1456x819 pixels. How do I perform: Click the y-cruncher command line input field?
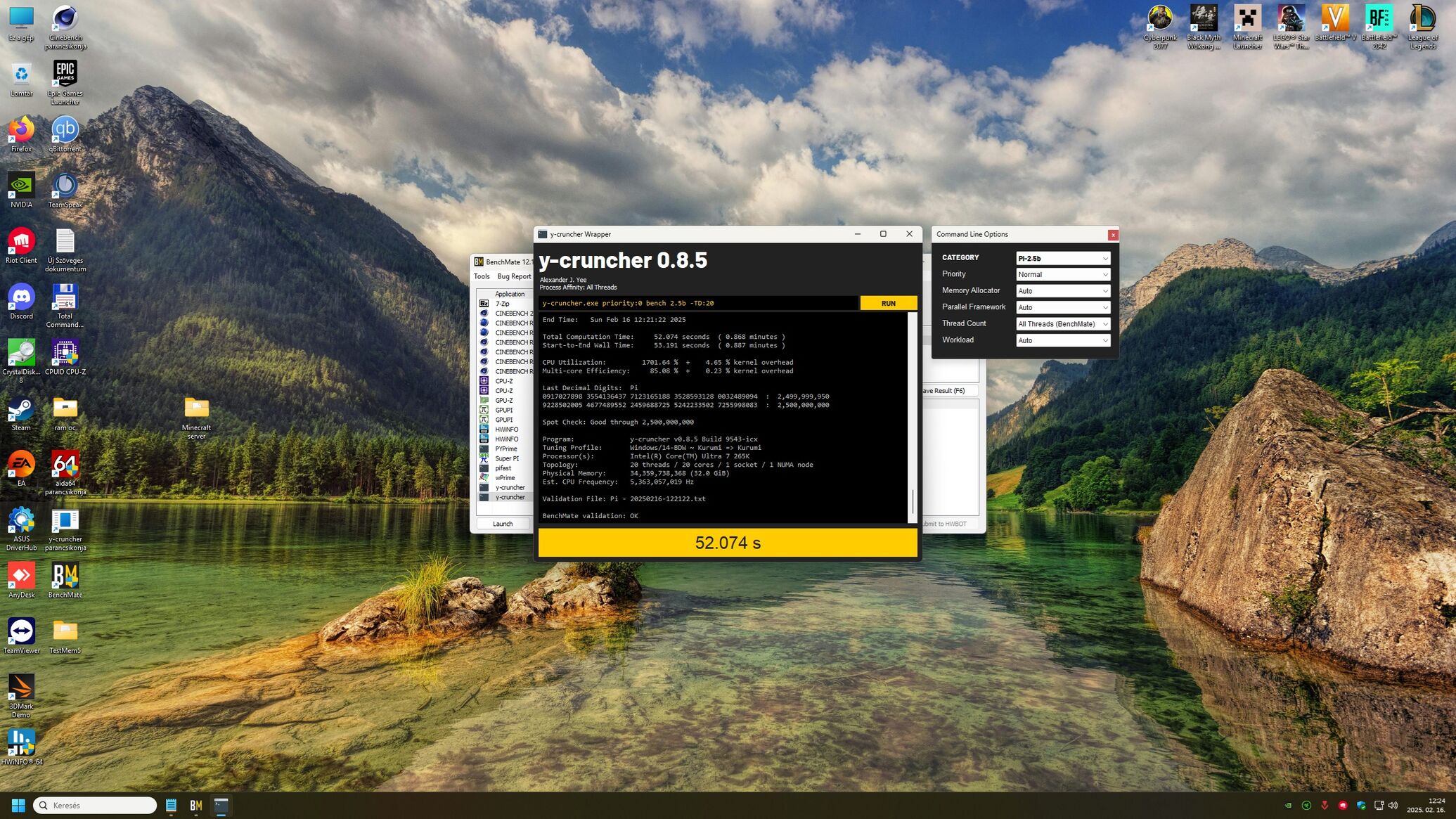698,303
